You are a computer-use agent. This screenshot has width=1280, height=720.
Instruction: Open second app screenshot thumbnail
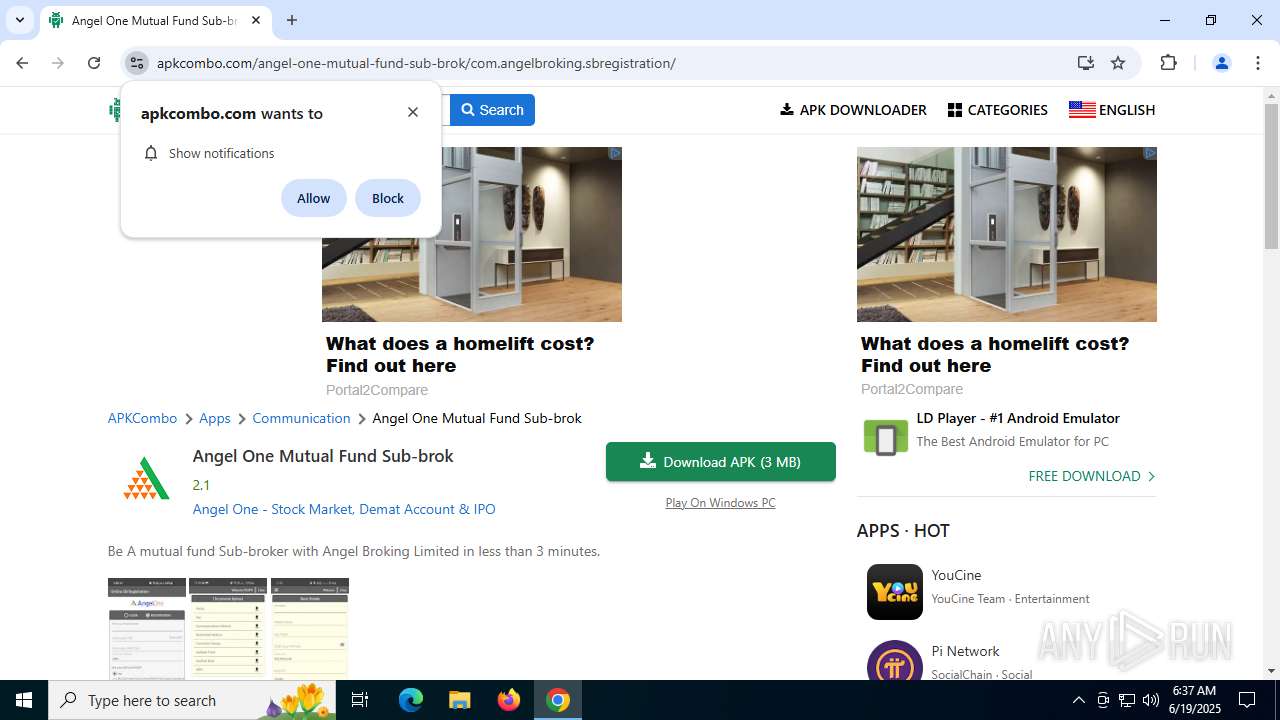coord(228,628)
